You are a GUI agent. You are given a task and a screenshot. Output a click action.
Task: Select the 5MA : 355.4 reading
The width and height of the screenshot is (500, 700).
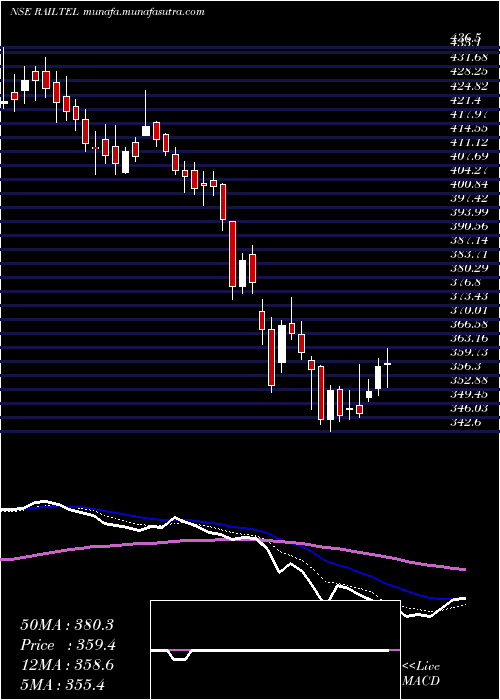click(63, 684)
